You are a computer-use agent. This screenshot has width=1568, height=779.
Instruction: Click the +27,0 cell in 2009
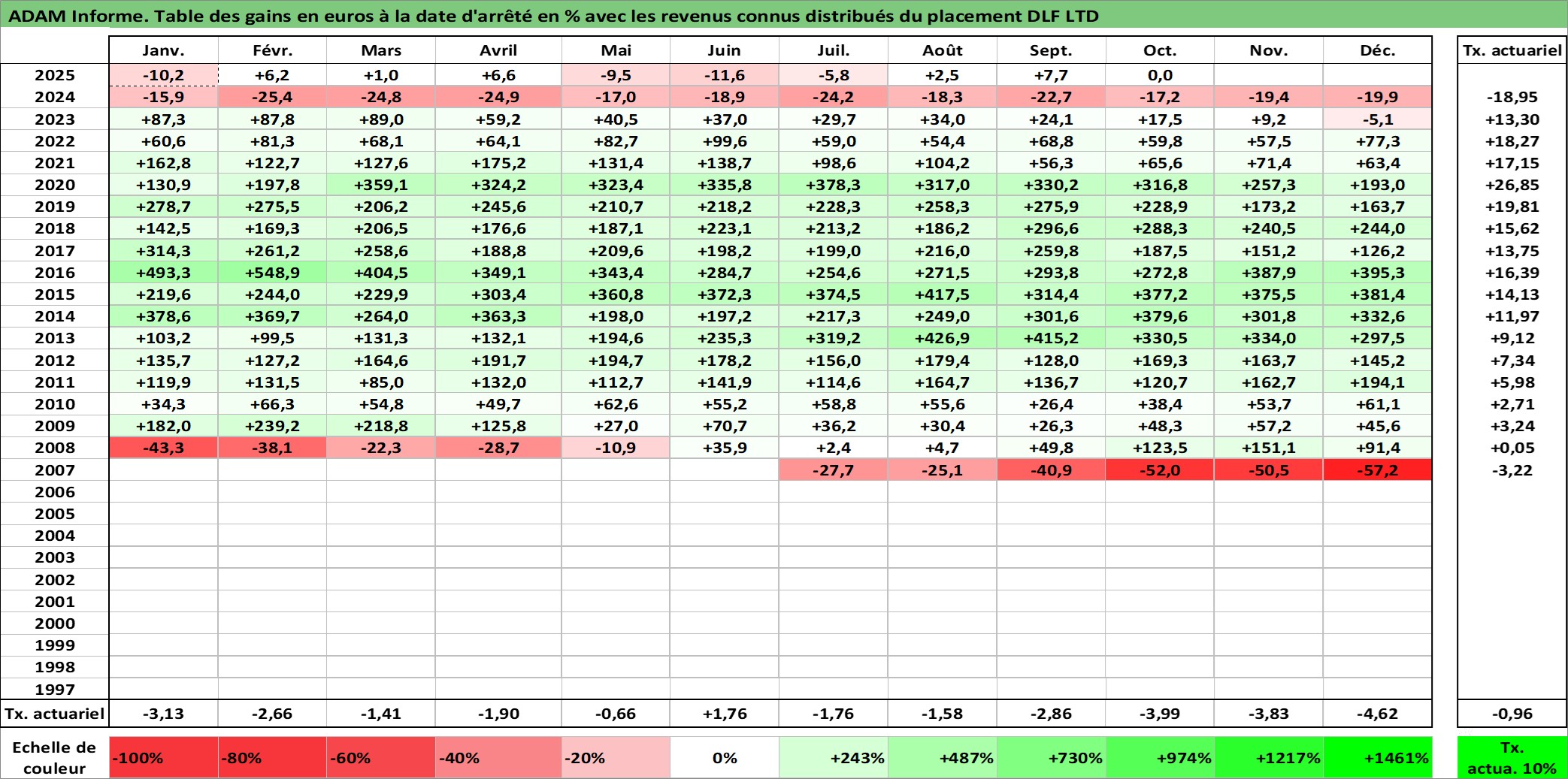(x=616, y=426)
